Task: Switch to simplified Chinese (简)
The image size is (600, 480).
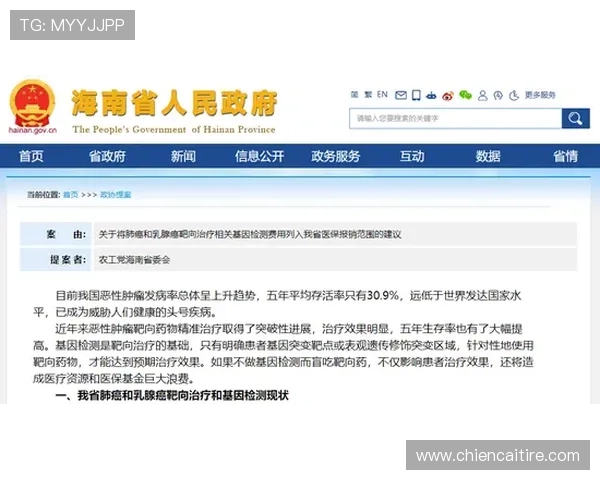Action: point(354,95)
